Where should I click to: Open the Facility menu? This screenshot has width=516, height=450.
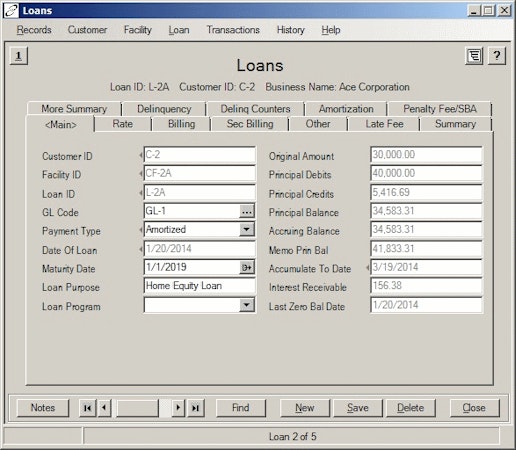(x=138, y=30)
